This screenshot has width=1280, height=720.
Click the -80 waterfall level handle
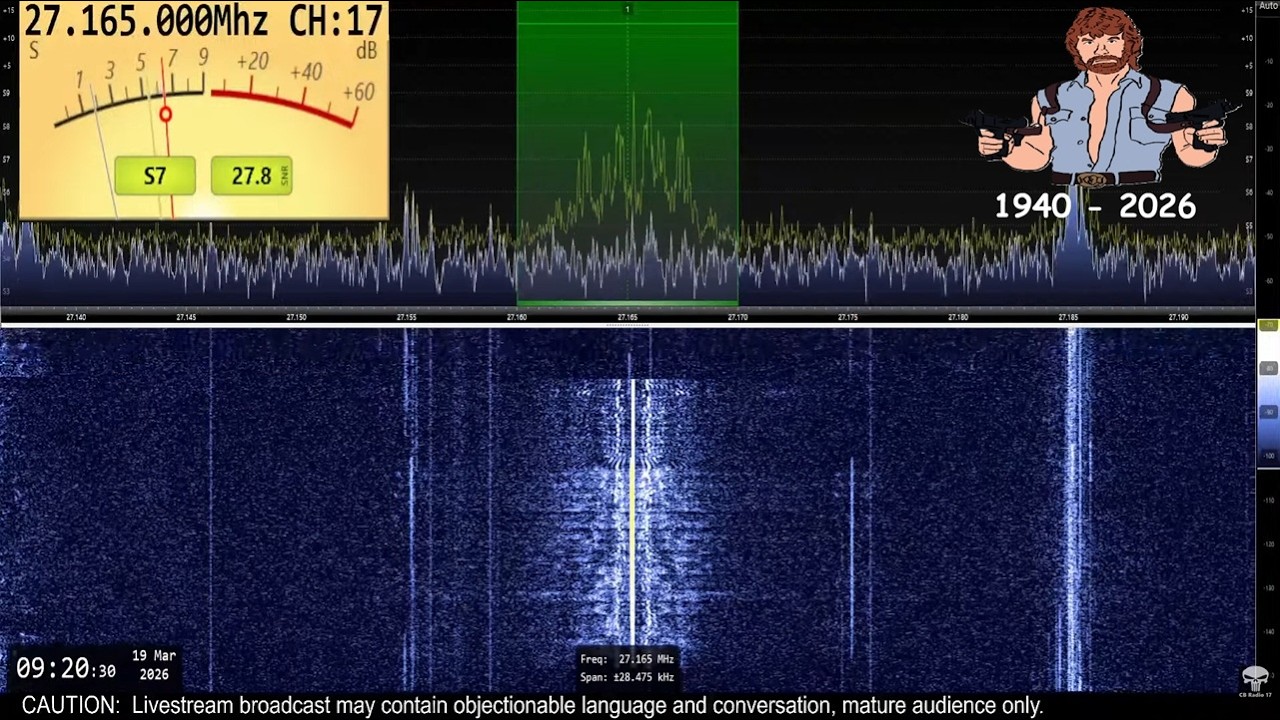click(x=1268, y=369)
